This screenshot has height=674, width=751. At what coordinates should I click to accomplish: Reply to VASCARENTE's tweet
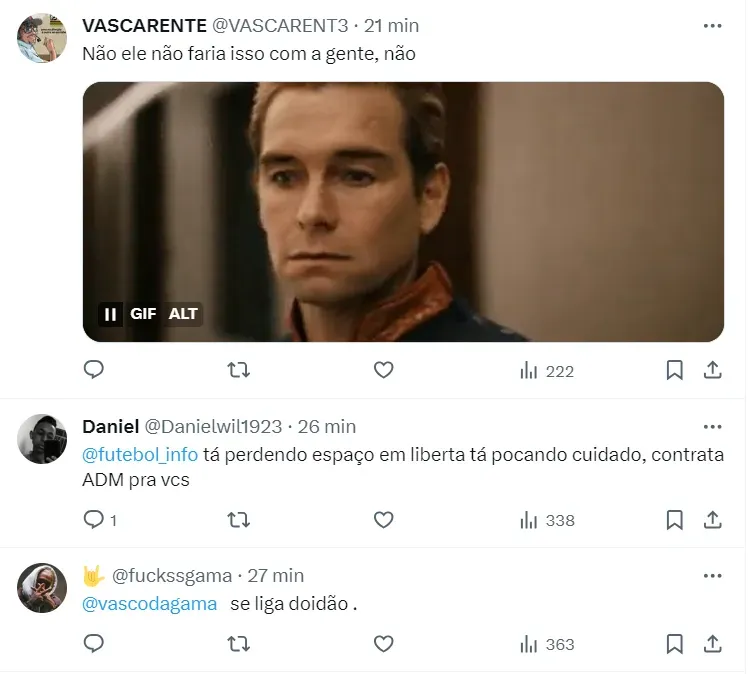coord(93,370)
